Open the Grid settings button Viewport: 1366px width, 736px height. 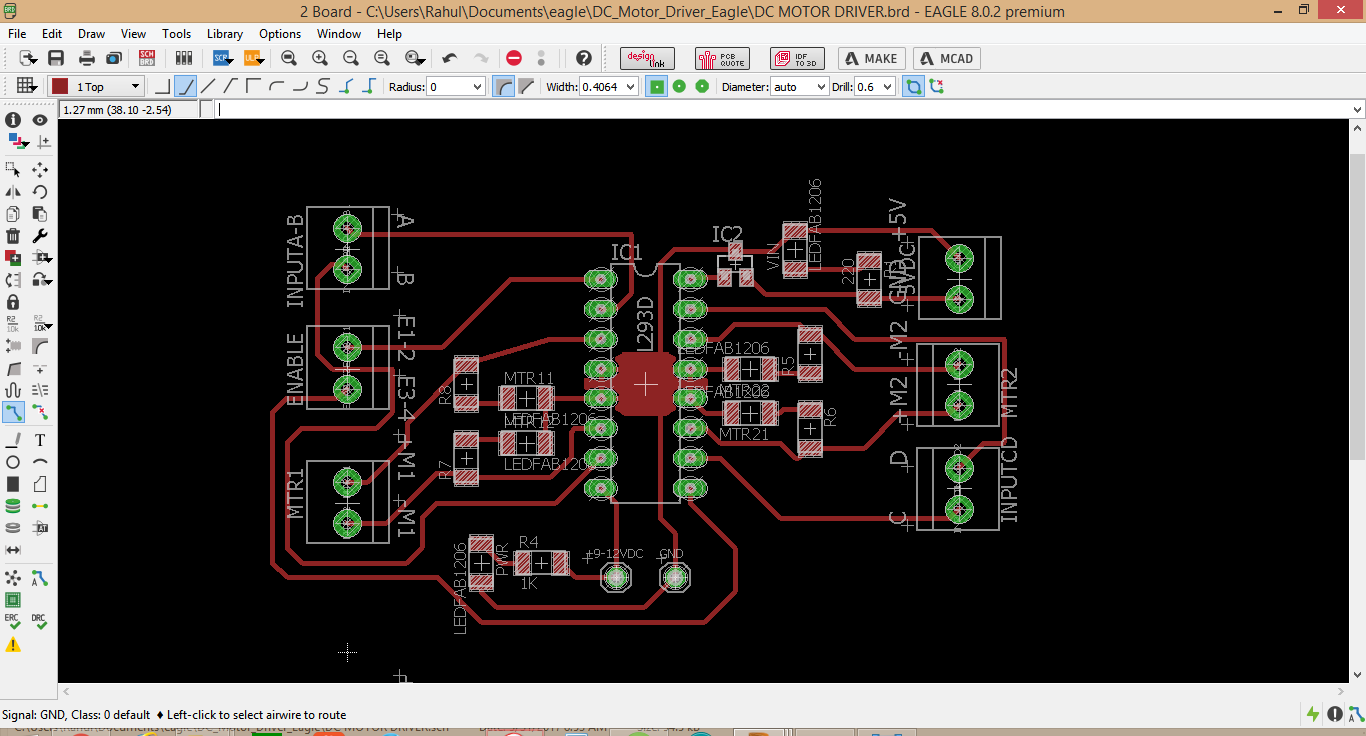tap(26, 86)
